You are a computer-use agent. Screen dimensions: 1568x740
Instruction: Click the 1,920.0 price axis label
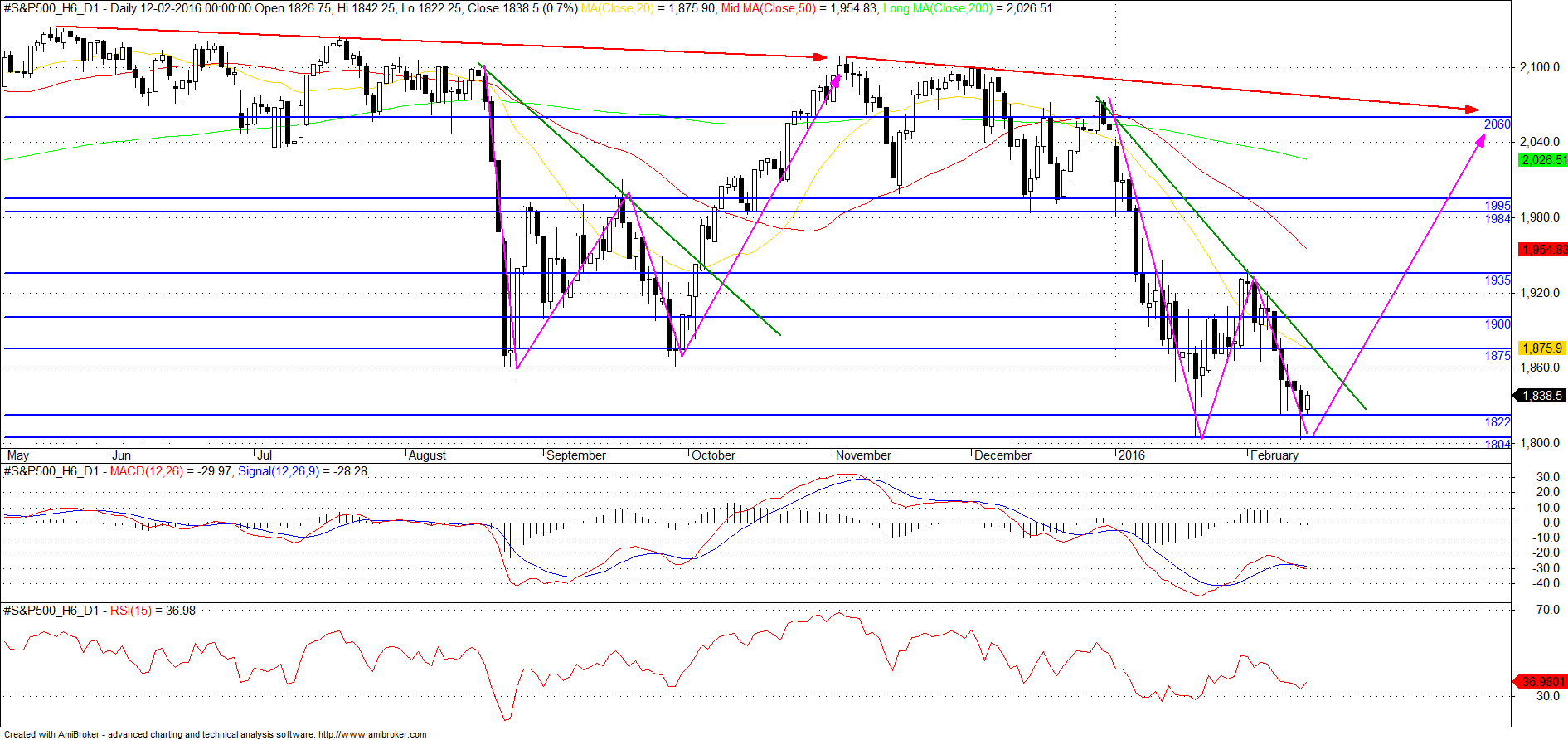click(1540, 293)
